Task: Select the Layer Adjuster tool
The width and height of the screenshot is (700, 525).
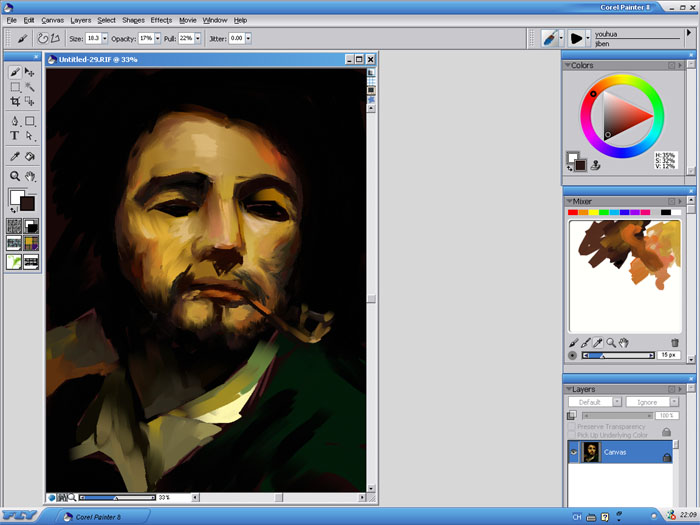Action: click(29, 72)
